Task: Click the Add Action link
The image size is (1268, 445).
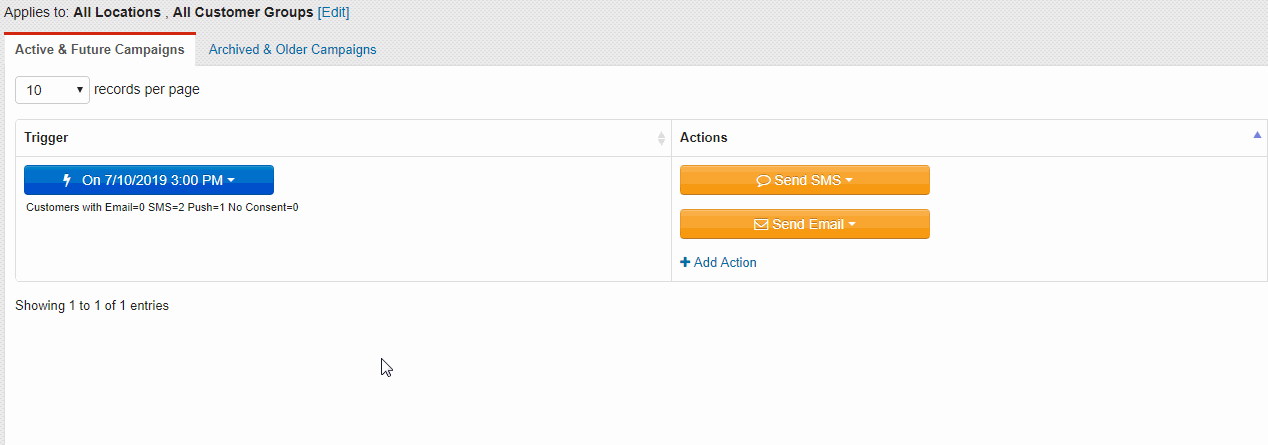Action: click(725, 263)
